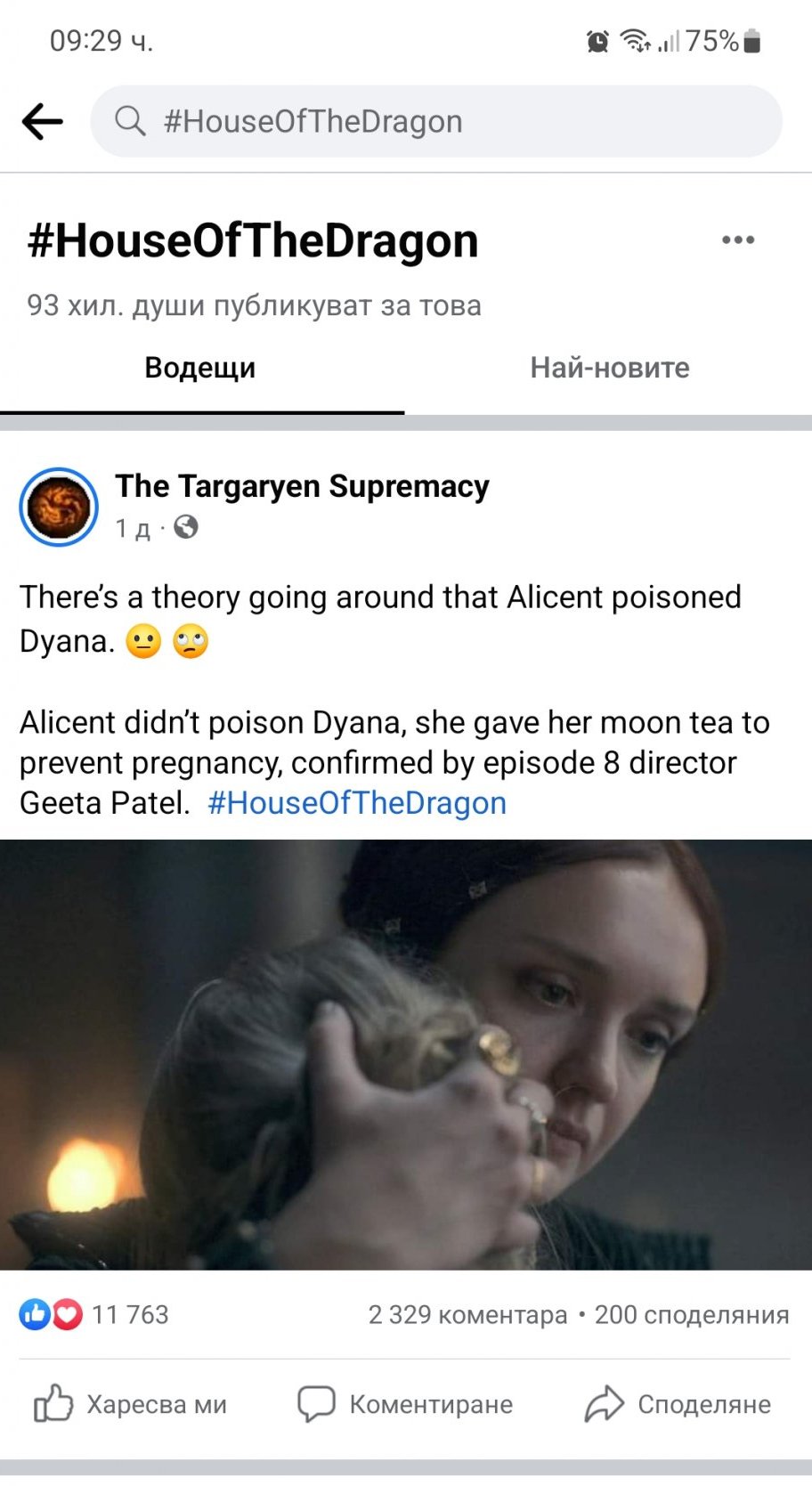Open The Targaryen Supremacy page name
The width and height of the screenshot is (812, 1486).
[302, 486]
